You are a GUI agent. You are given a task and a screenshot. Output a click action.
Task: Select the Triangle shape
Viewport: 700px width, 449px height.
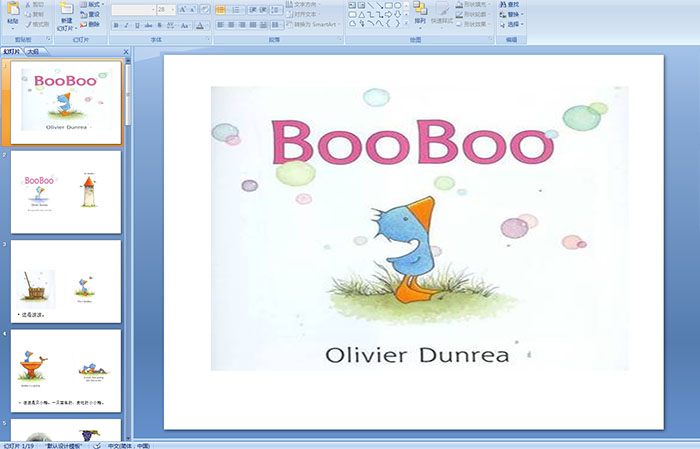coord(362,15)
